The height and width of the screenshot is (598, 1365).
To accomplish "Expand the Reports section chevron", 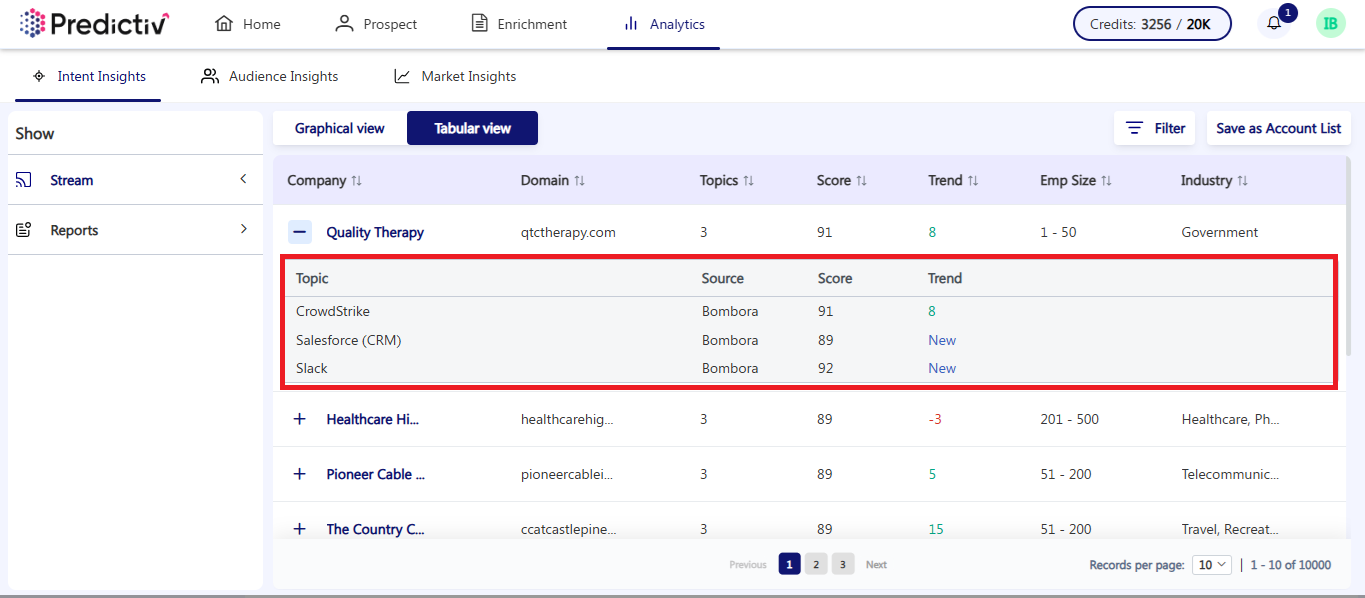I will coord(243,230).
